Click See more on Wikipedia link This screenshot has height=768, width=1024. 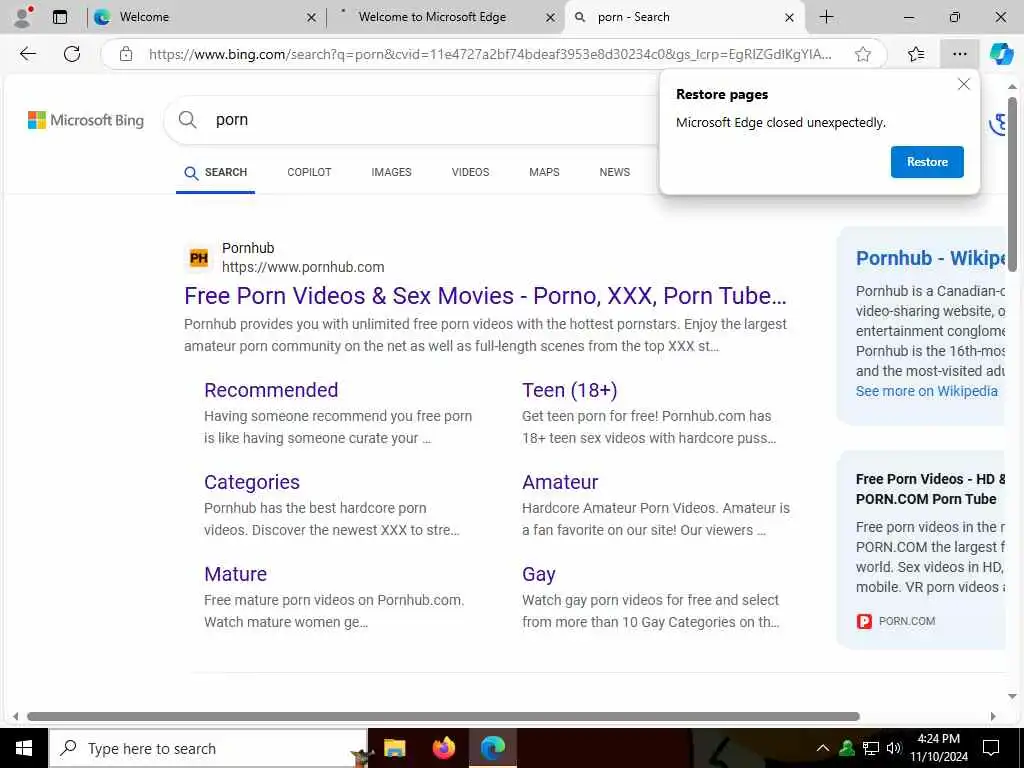click(927, 391)
